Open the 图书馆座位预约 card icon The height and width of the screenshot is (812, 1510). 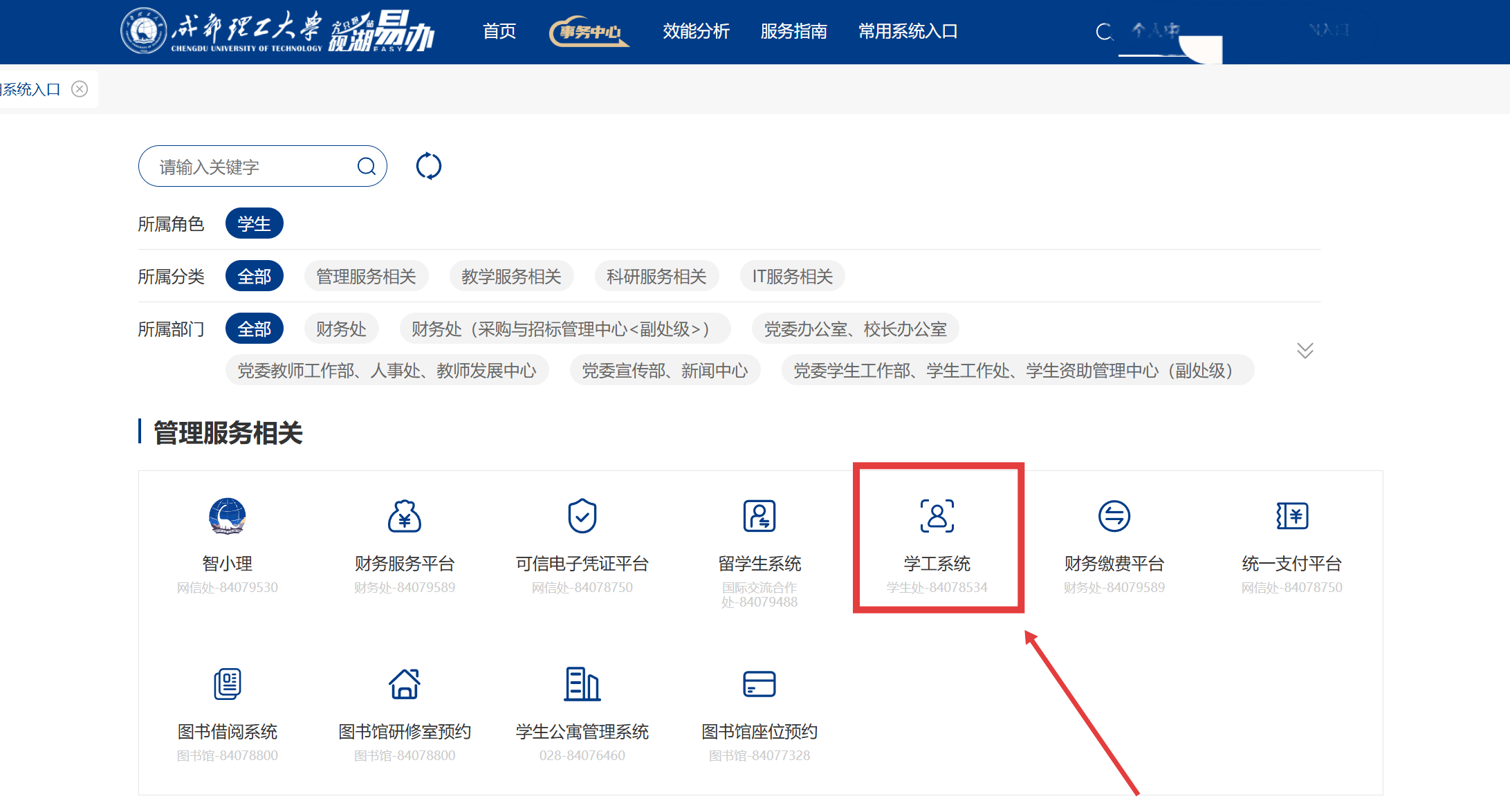pyautogui.click(x=759, y=684)
